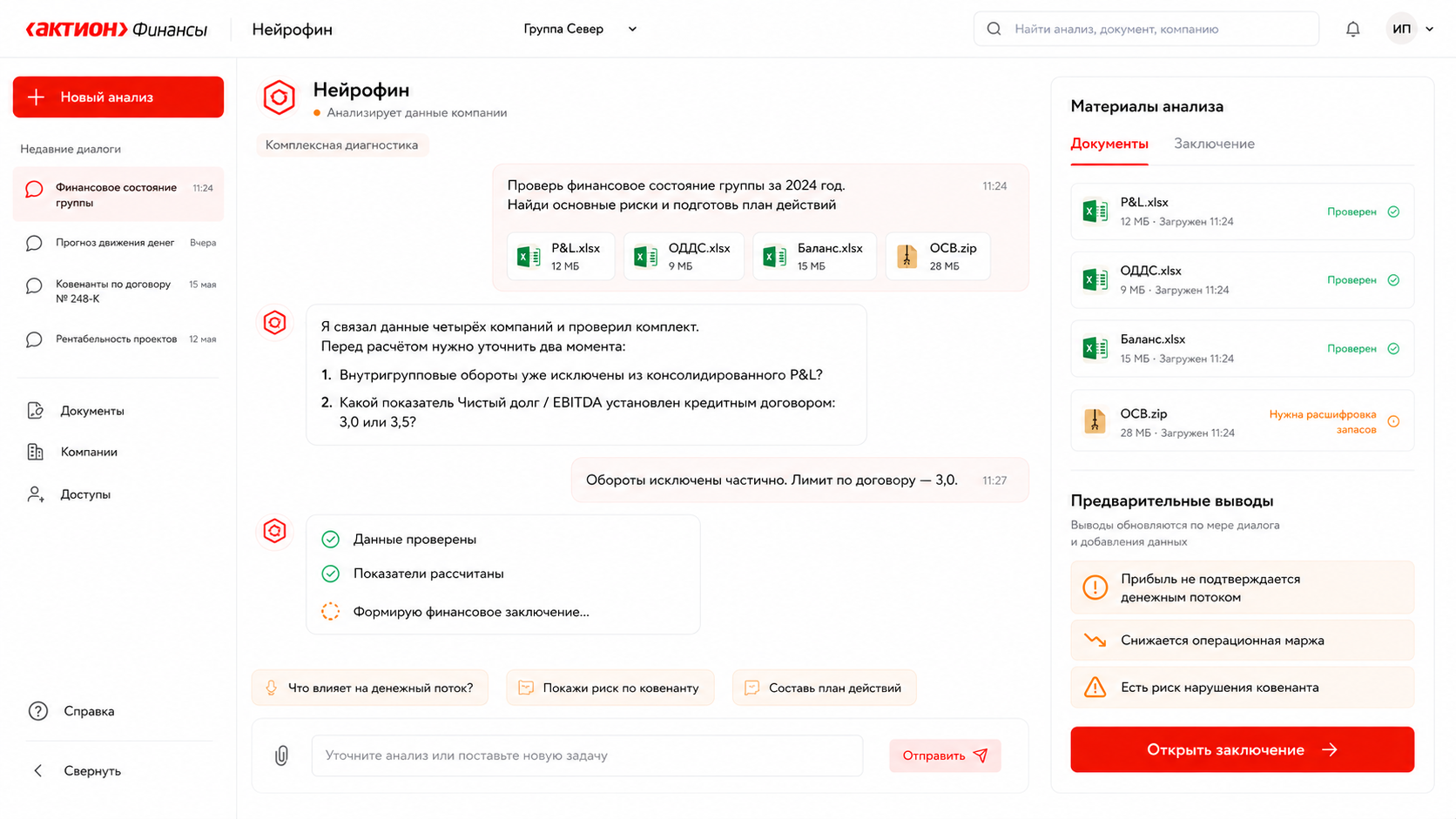The image size is (1456, 819).
Task: Collapse the sidebar with Свернуть
Action: pos(78,771)
